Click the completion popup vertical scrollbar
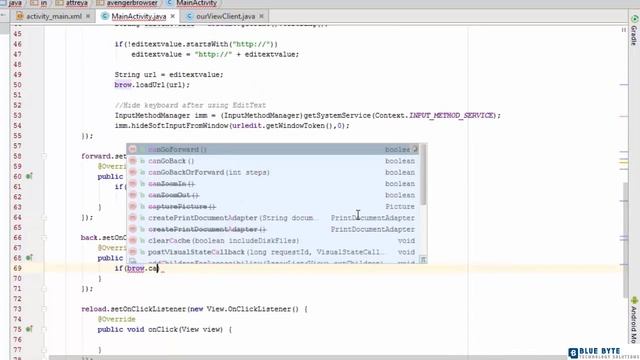The height and width of the screenshot is (360, 640). point(423,175)
